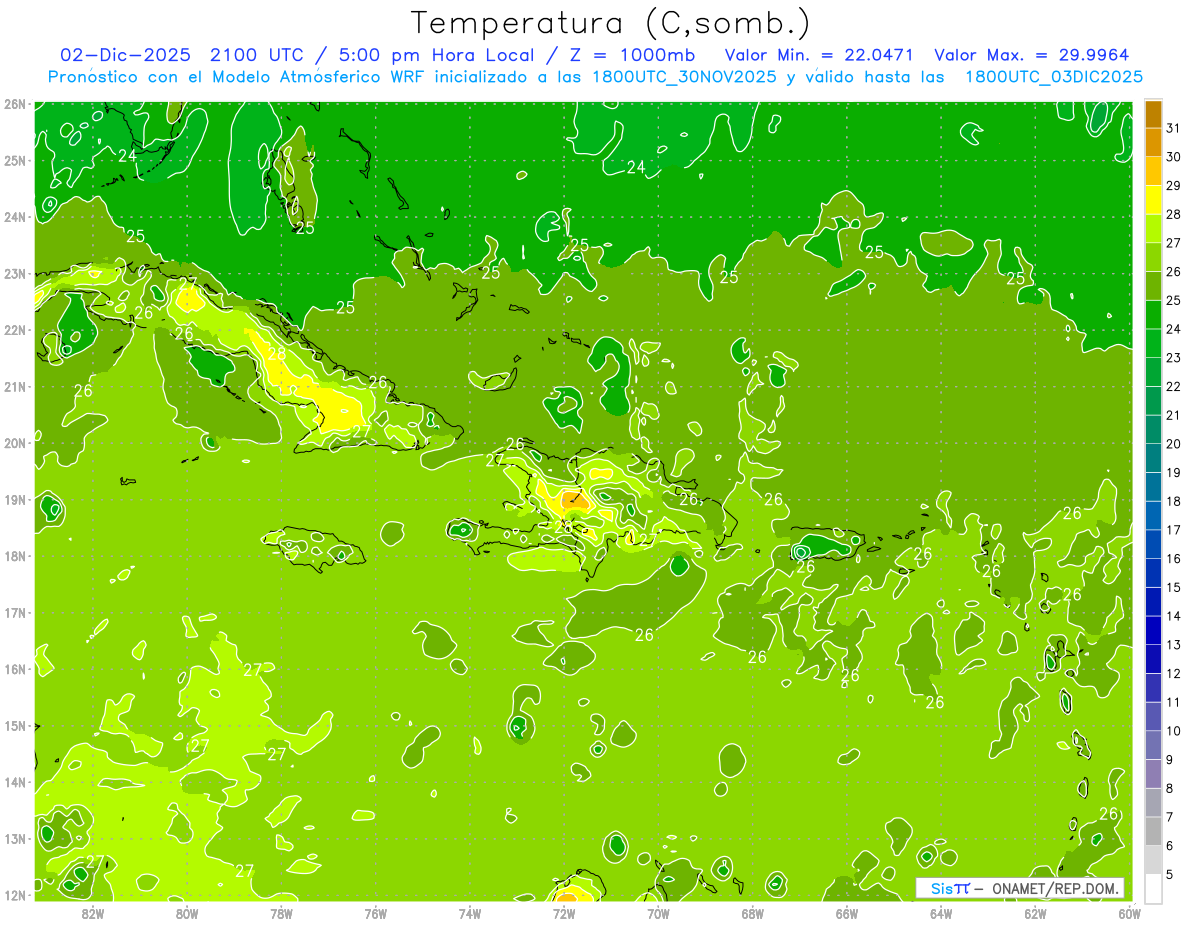This screenshot has width=1200, height=927.
Task: Click the 78W longitude axis label
Action: [281, 912]
